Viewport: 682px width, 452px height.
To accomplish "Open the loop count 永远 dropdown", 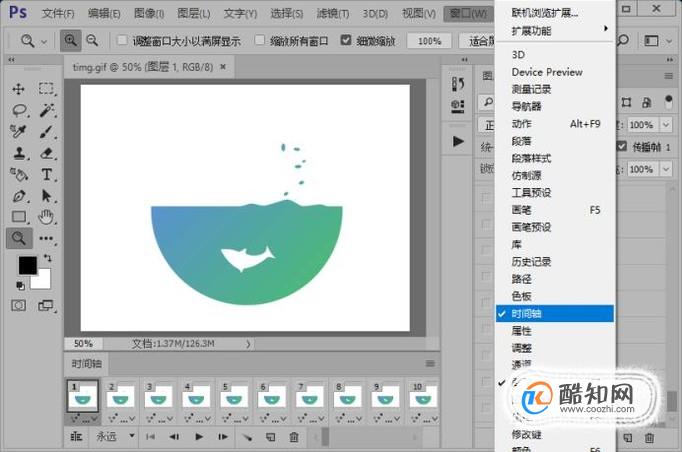I will 131,436.
